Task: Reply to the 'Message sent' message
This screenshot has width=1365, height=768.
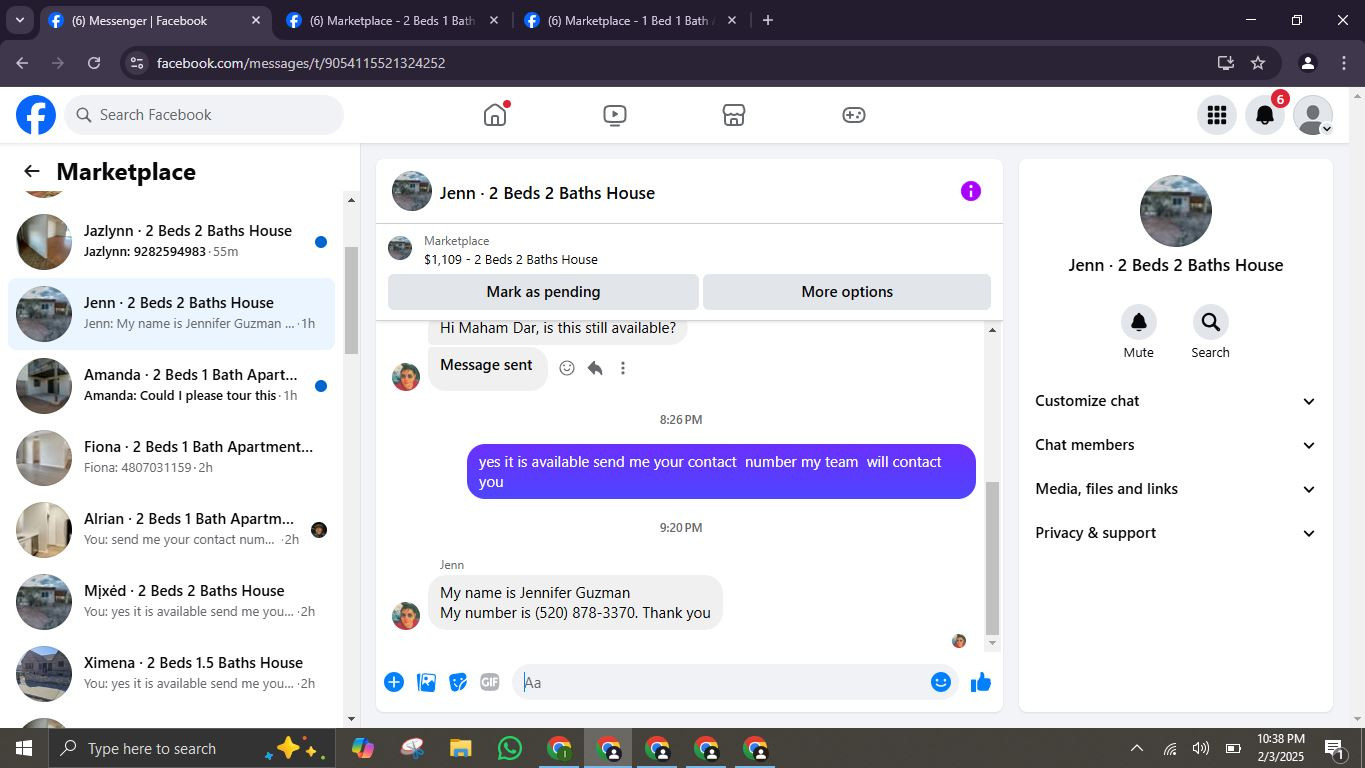Action: [595, 368]
